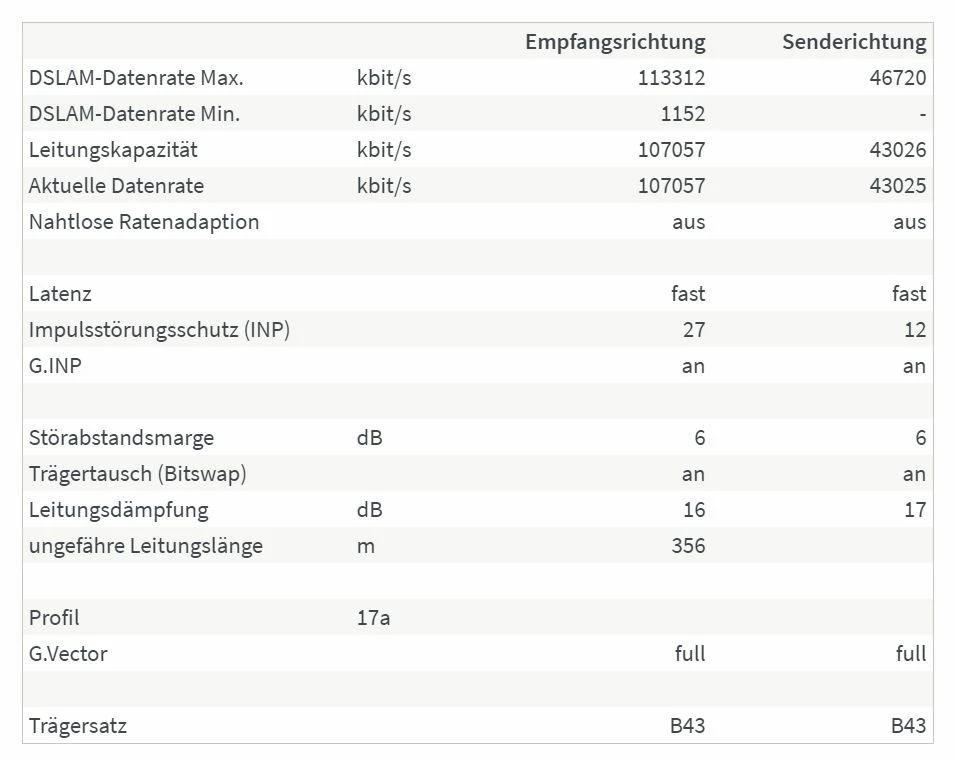Select the Leitungskapazität row label

click(x=113, y=150)
